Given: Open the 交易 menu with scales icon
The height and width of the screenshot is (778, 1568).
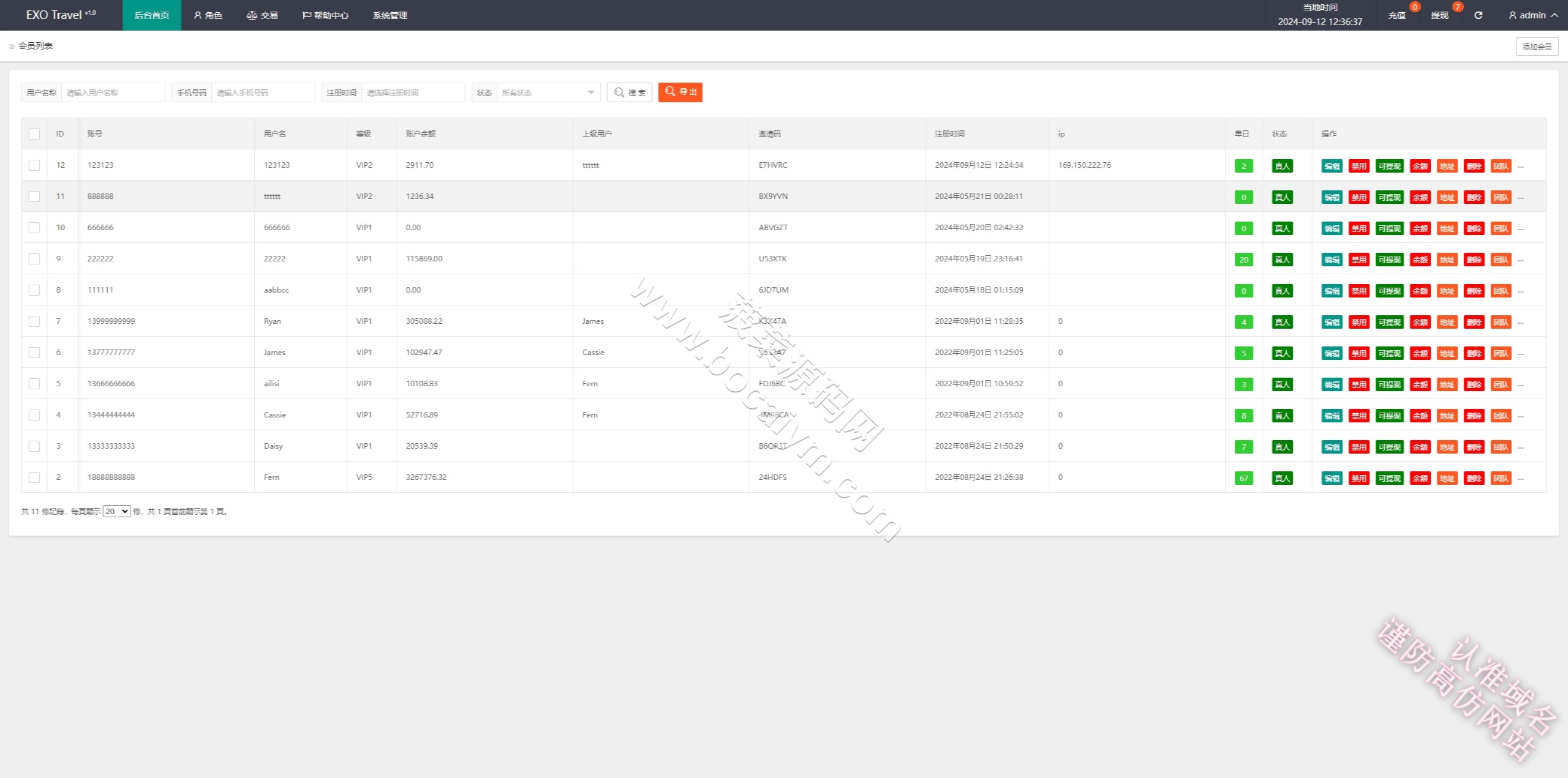Looking at the screenshot, I should [x=262, y=15].
